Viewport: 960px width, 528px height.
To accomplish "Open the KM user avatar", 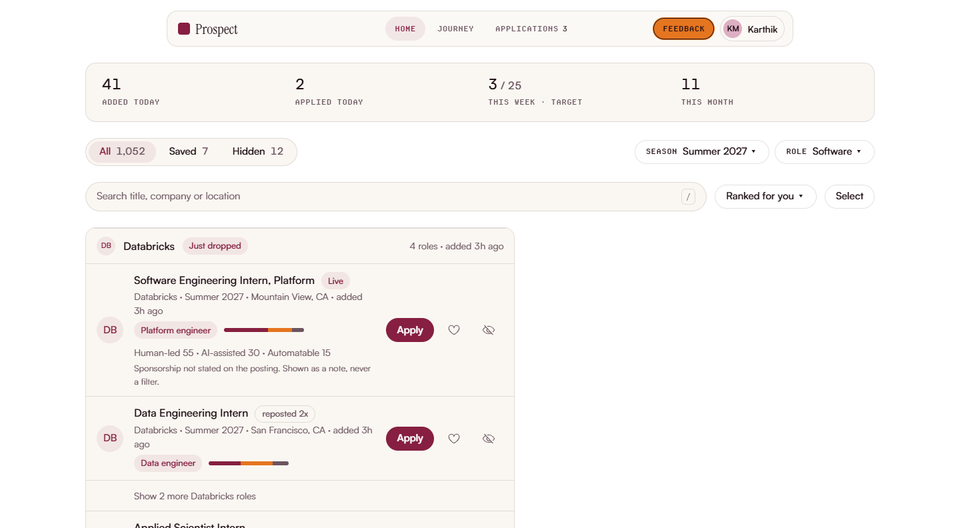I will tap(733, 29).
